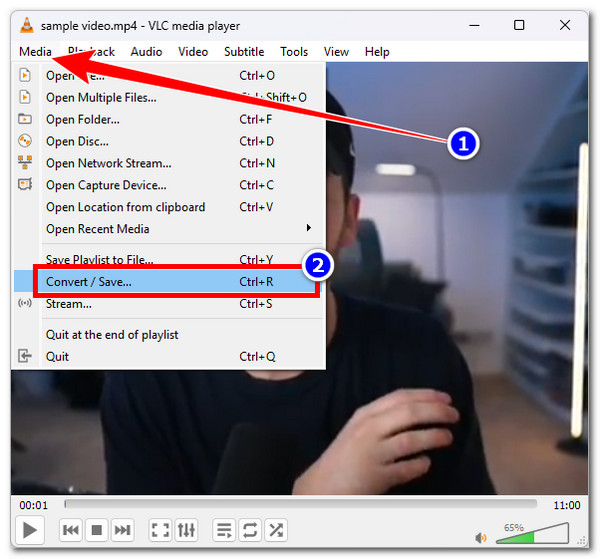Minimize the VLC window

tap(474, 25)
